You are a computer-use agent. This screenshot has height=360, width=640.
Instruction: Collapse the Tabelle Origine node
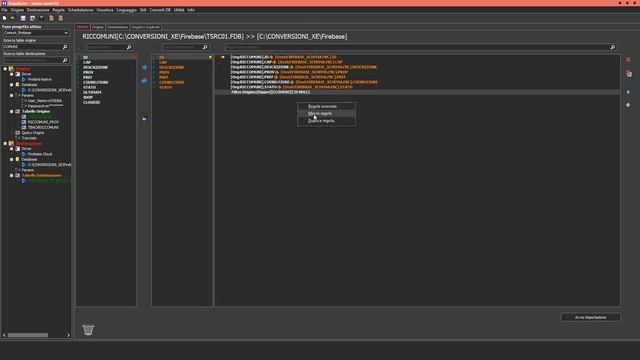[x=12, y=111]
